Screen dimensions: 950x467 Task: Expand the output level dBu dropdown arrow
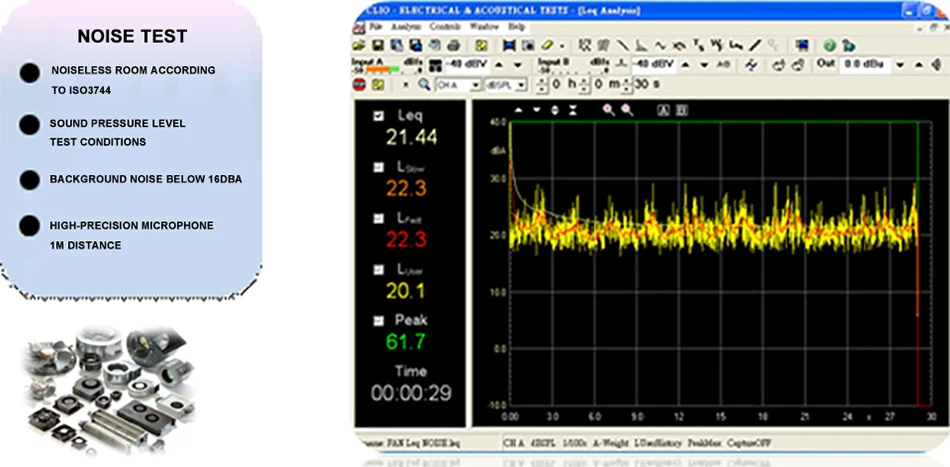coord(900,64)
